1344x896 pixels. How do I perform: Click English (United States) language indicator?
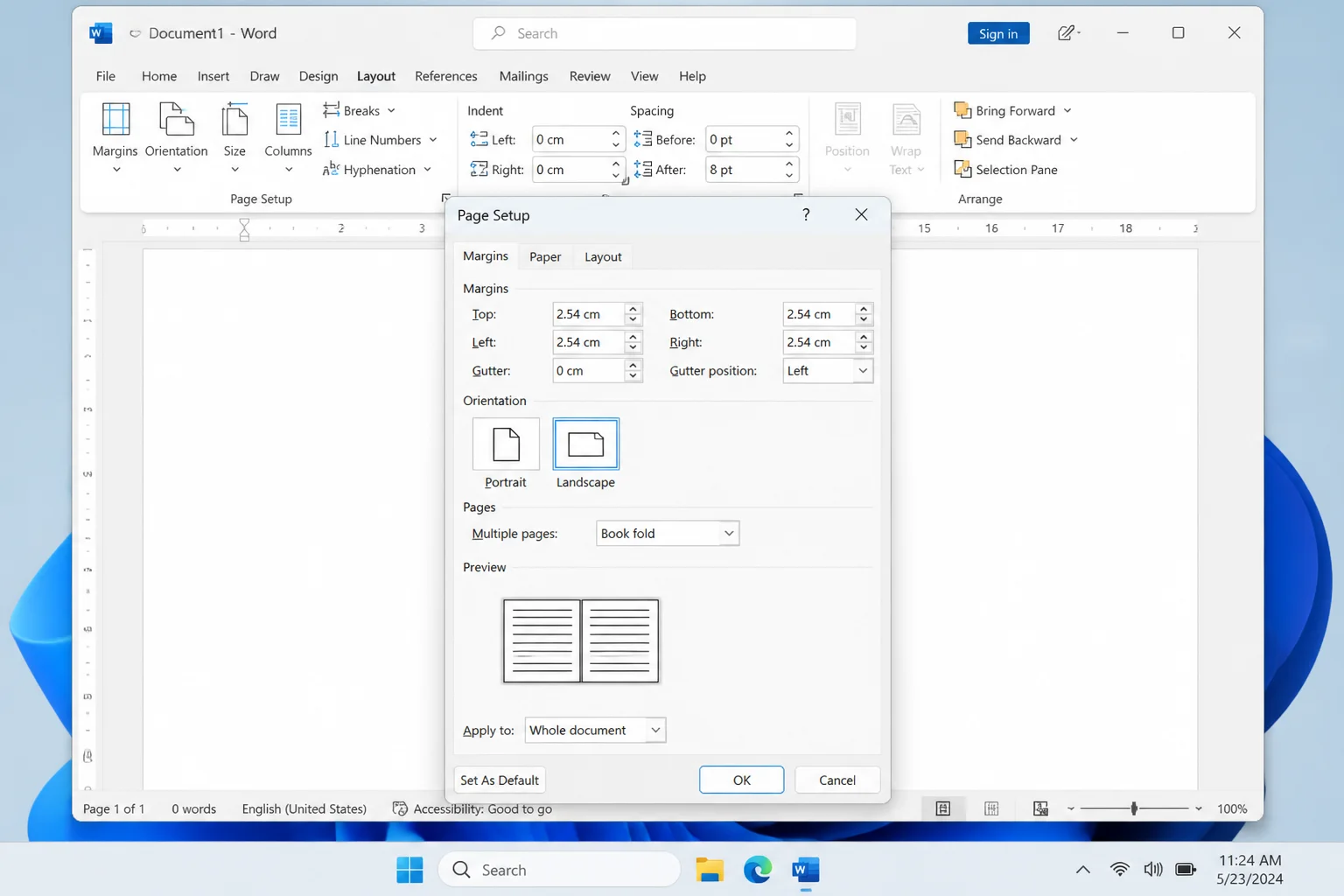click(304, 808)
